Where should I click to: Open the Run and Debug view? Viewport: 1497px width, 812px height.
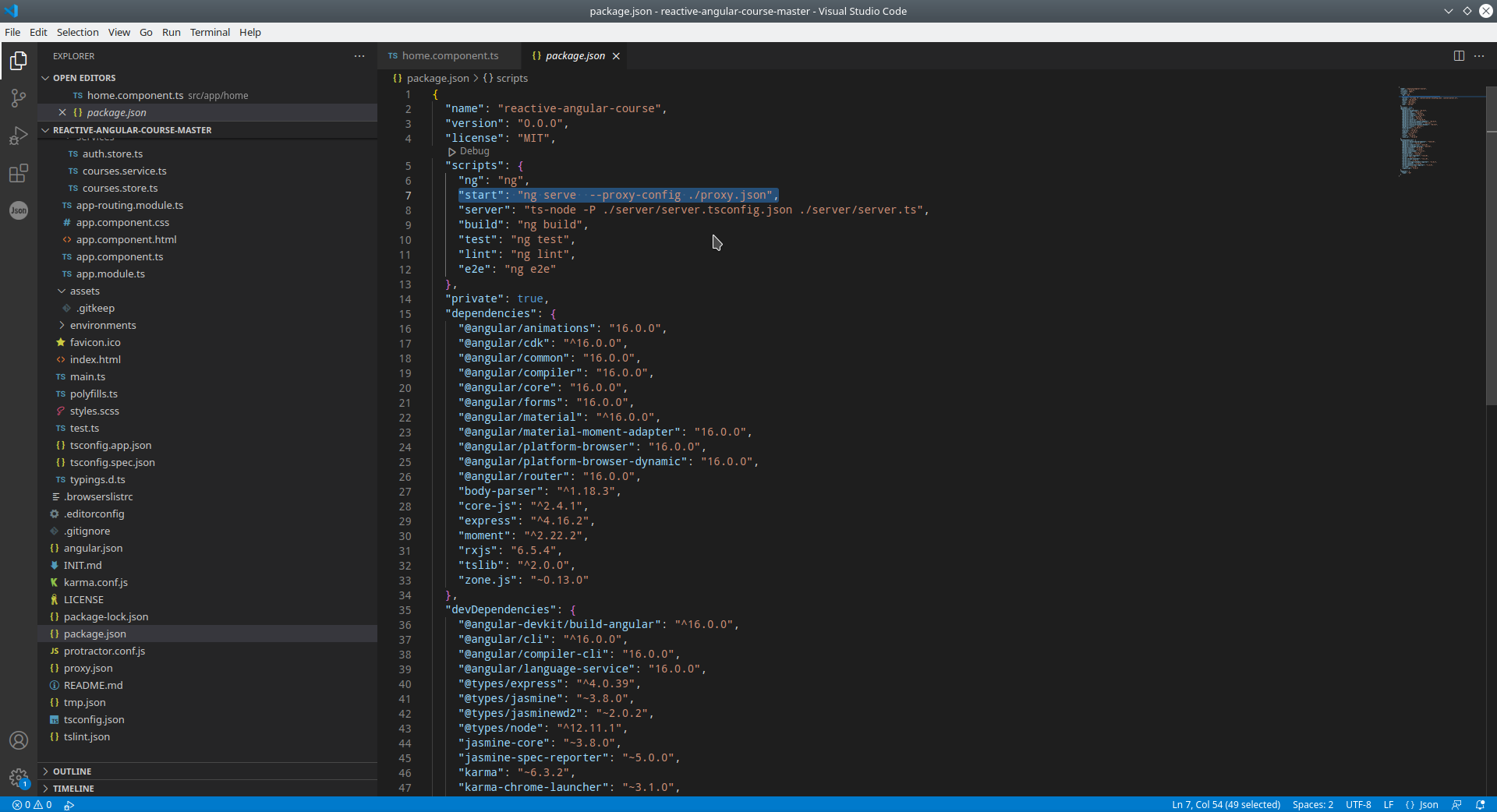point(19,136)
